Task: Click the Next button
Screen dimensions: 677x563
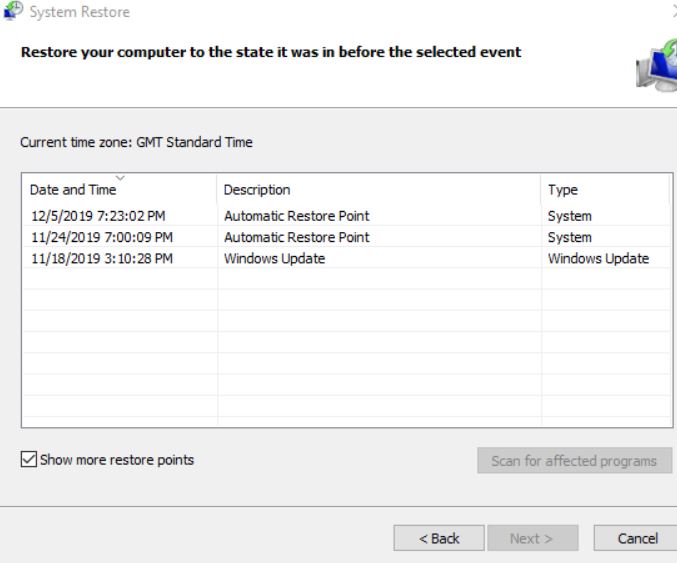Action: tap(532, 538)
